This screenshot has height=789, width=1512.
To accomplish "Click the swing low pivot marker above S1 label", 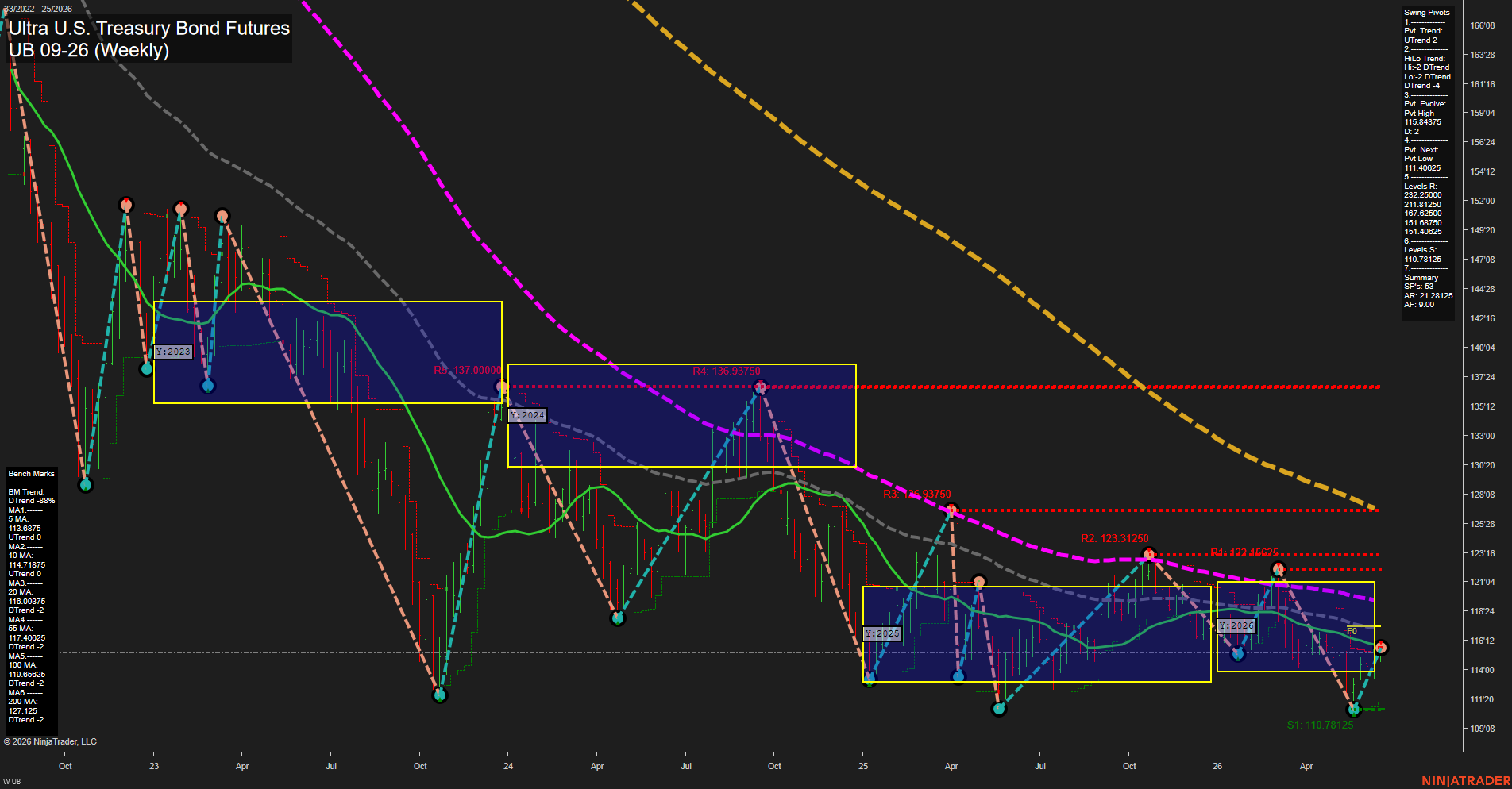I will (x=1355, y=709).
